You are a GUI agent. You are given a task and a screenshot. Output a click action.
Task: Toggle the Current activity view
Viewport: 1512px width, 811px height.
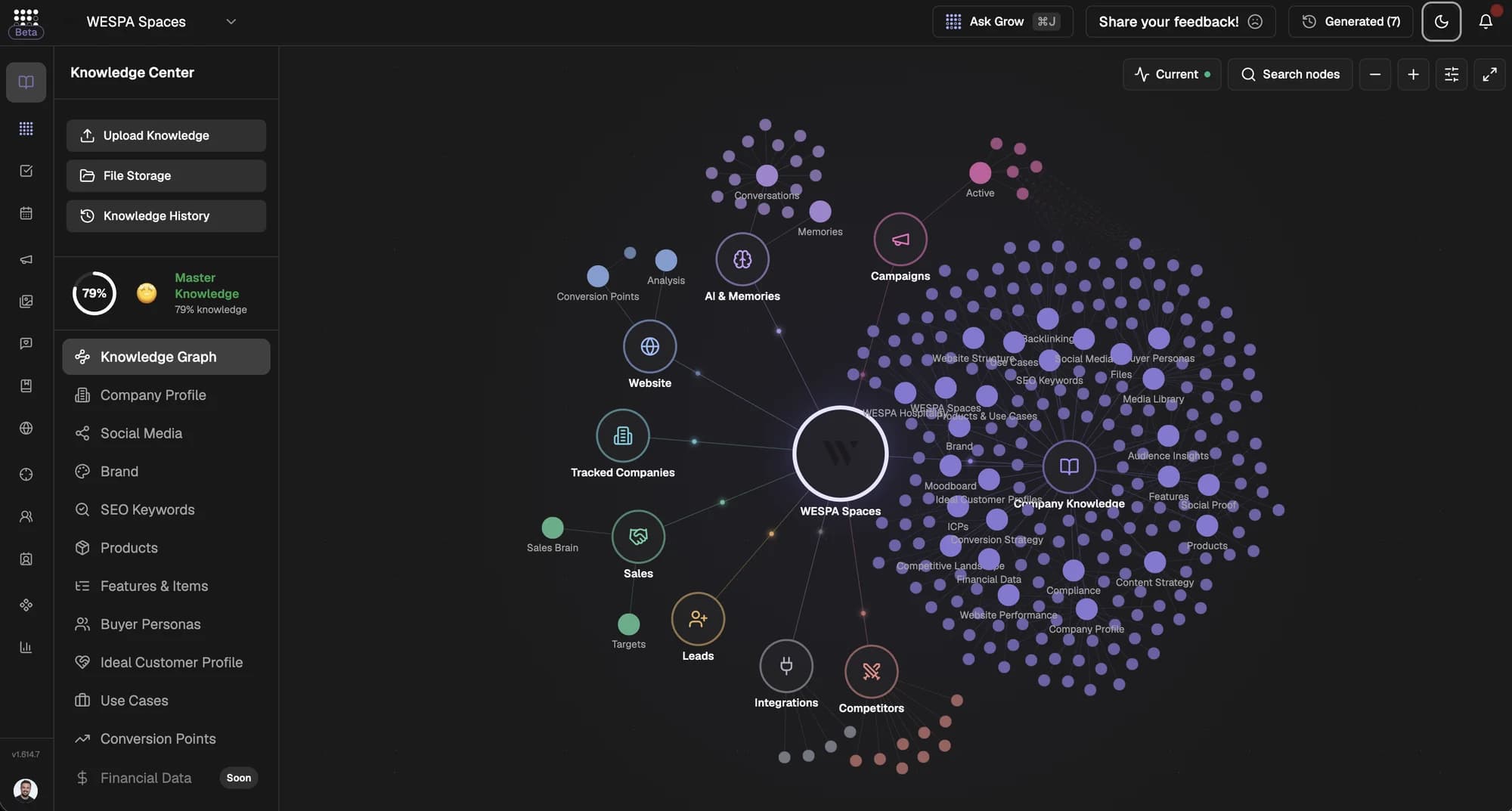(1172, 74)
